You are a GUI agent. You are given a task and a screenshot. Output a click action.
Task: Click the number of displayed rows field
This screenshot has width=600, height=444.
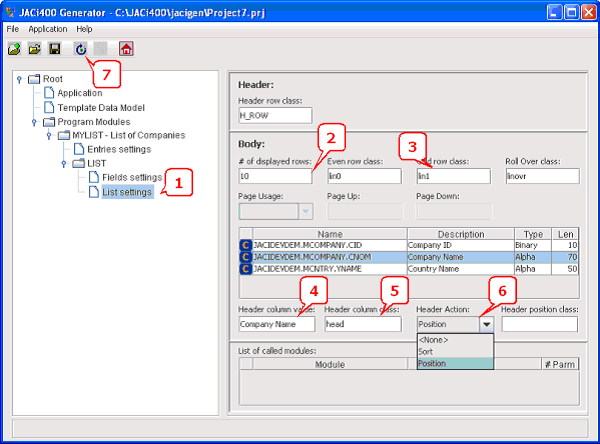click(x=275, y=176)
